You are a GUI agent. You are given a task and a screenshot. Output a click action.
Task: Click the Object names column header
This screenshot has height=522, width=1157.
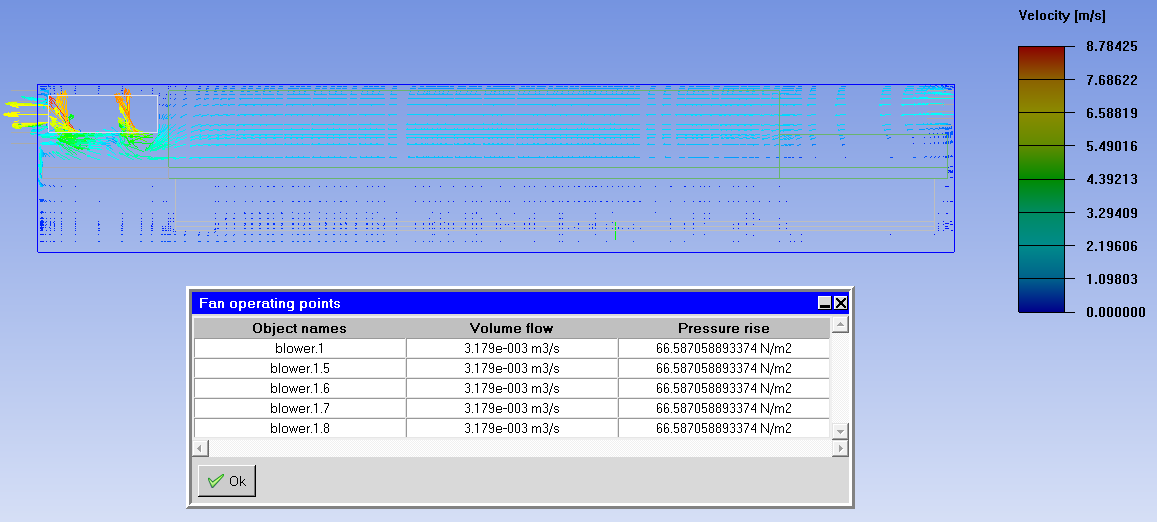(x=300, y=328)
